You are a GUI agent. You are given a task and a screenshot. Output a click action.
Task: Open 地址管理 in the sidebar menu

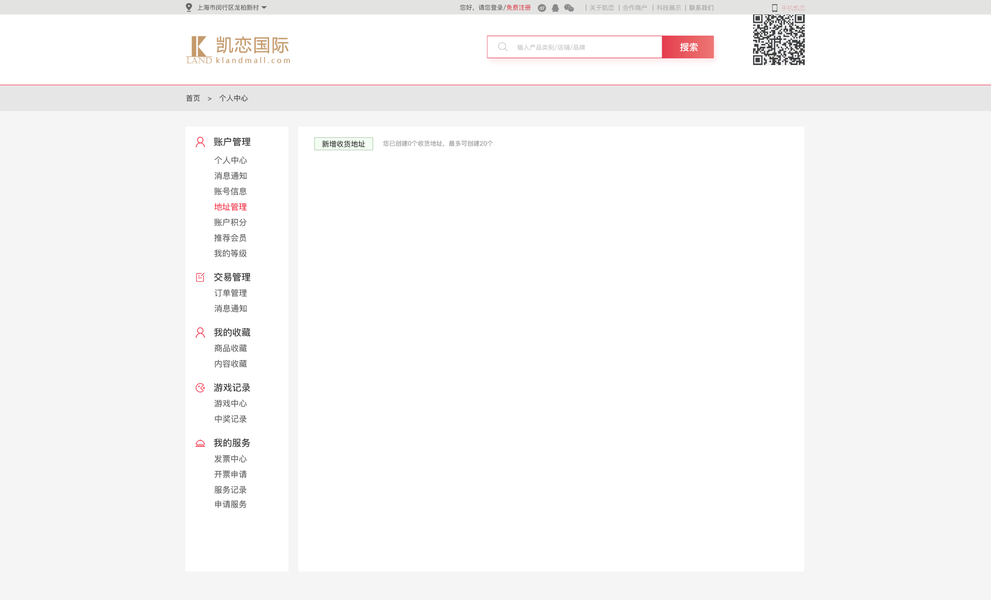tap(229, 206)
